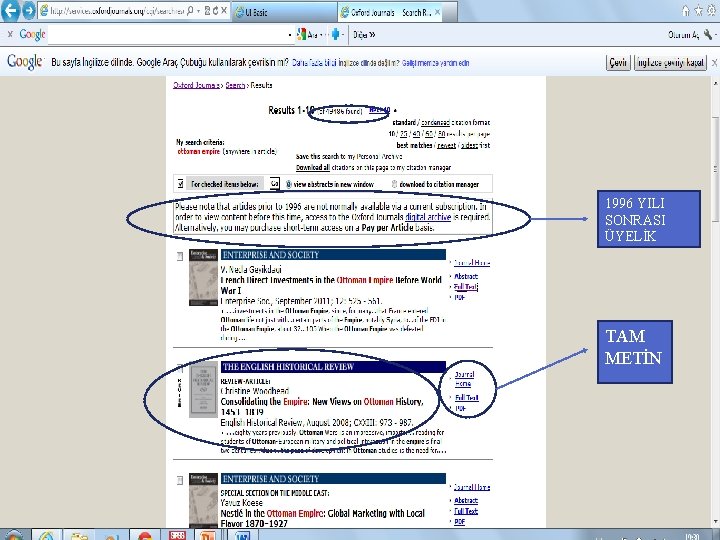This screenshot has height=540, width=720.
Task: Show 40 results per page
Action: (416, 134)
